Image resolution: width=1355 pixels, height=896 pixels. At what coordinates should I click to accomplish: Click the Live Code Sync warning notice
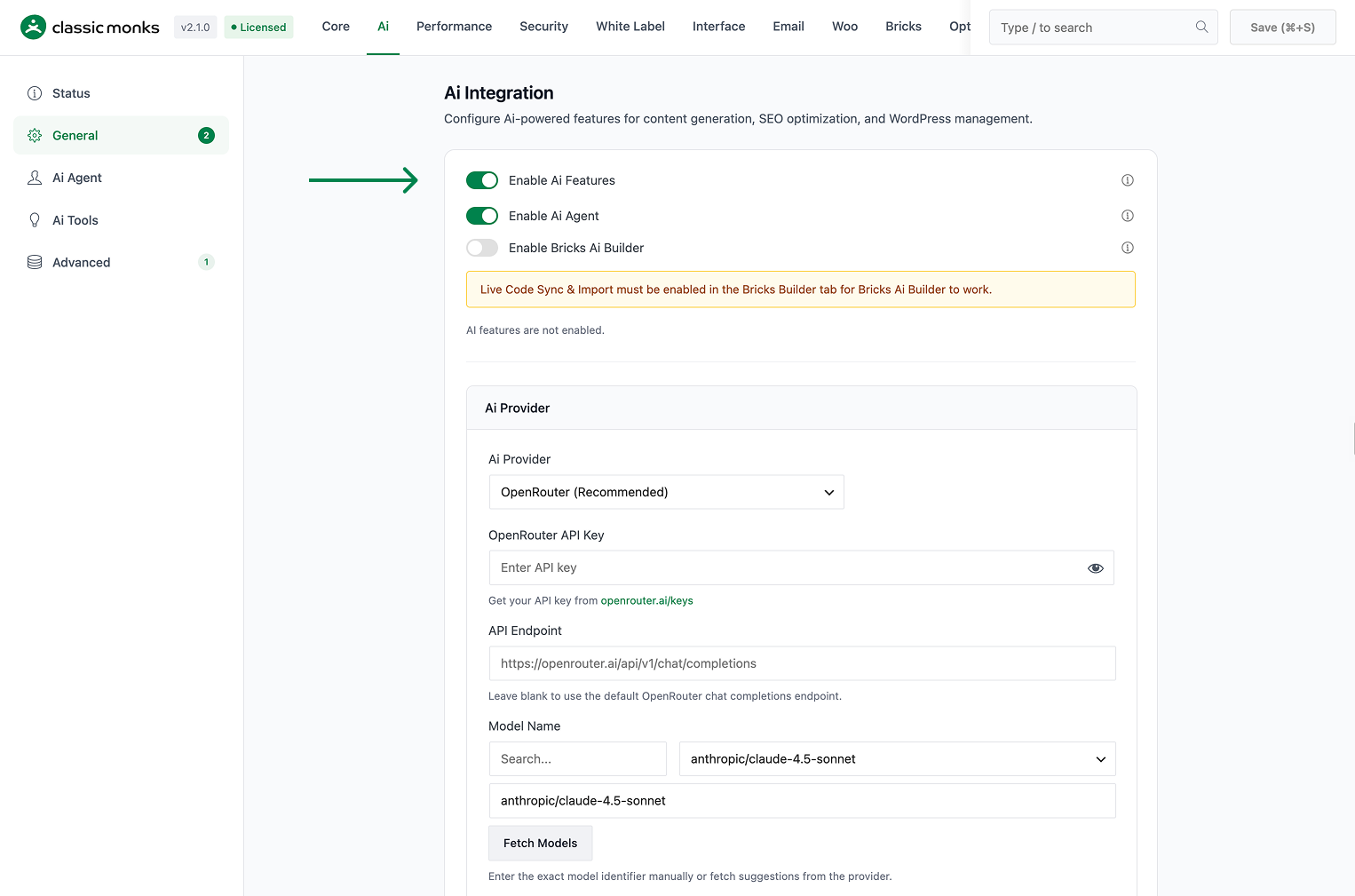[801, 289]
